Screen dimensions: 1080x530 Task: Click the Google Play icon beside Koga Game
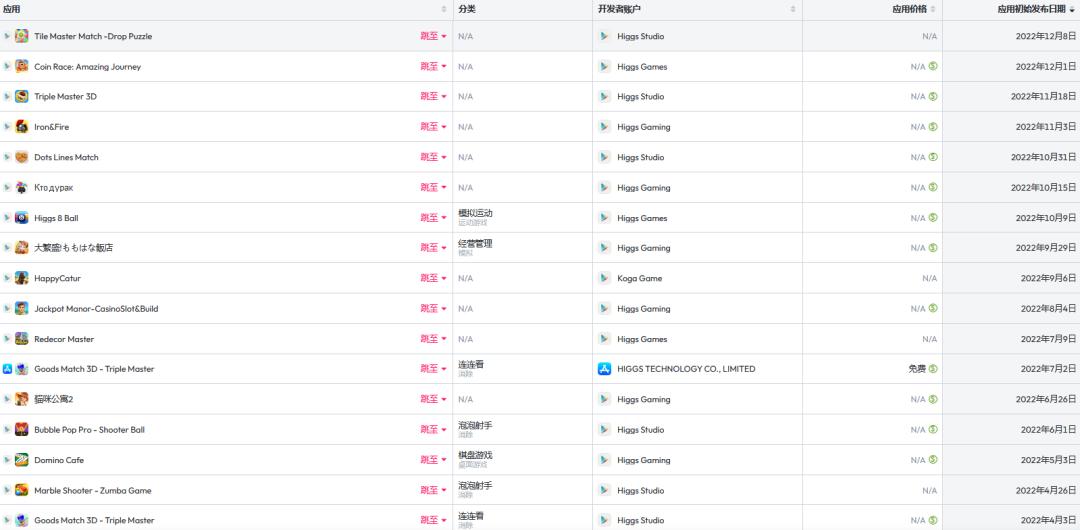[x=604, y=278]
